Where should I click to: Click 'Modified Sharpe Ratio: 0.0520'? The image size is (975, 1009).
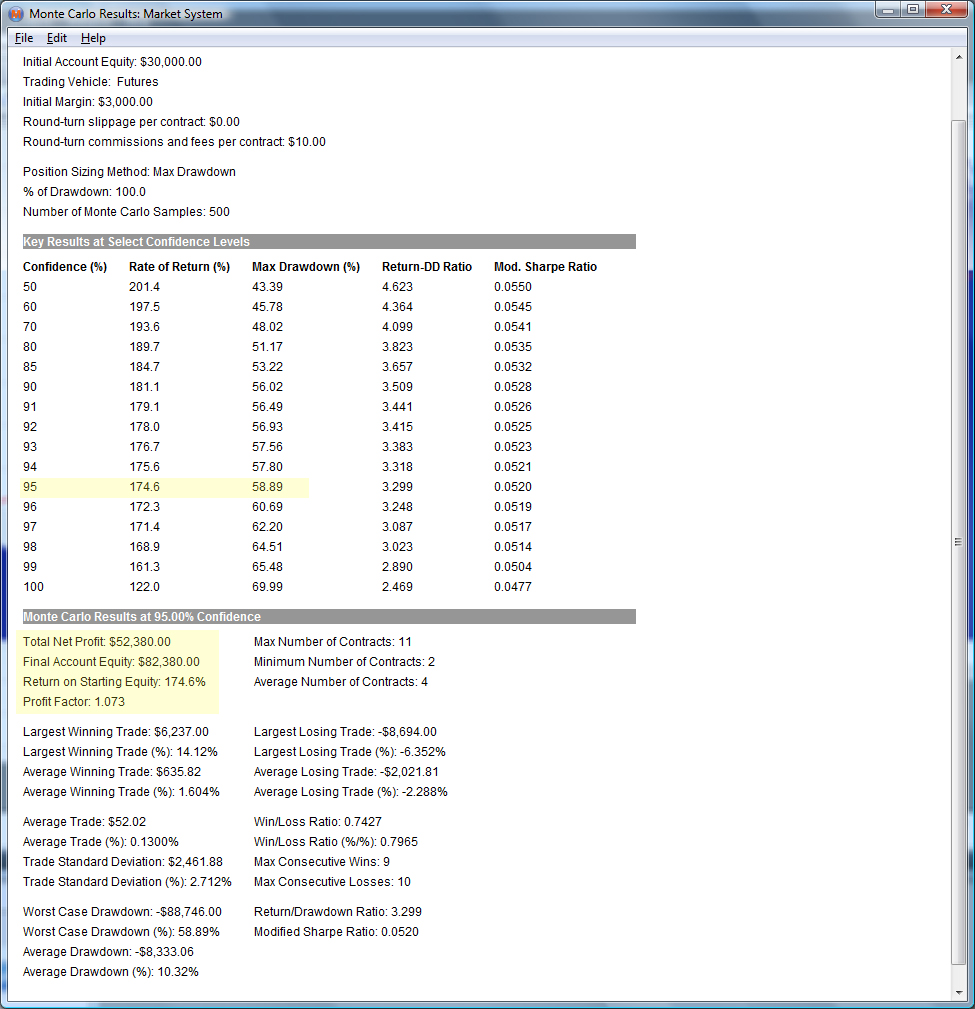(336, 932)
